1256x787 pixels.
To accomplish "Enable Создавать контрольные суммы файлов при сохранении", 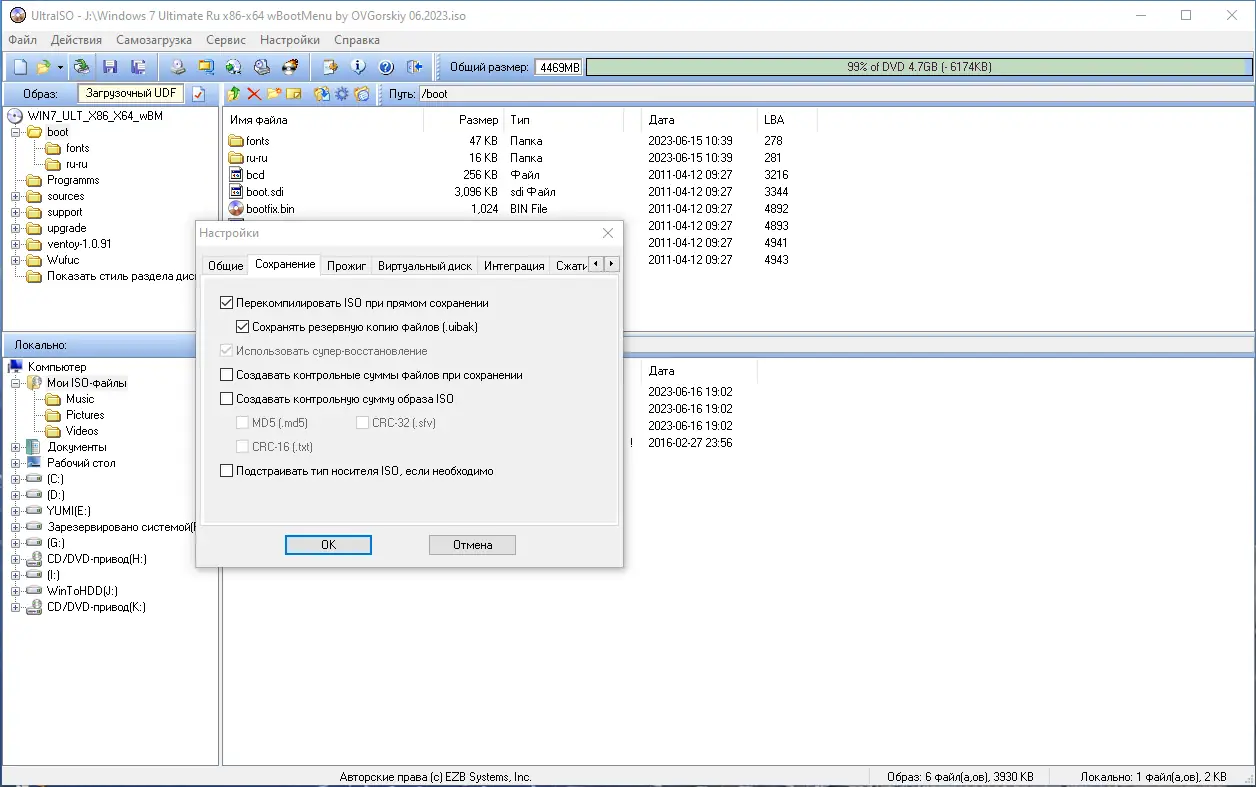I will 227,375.
